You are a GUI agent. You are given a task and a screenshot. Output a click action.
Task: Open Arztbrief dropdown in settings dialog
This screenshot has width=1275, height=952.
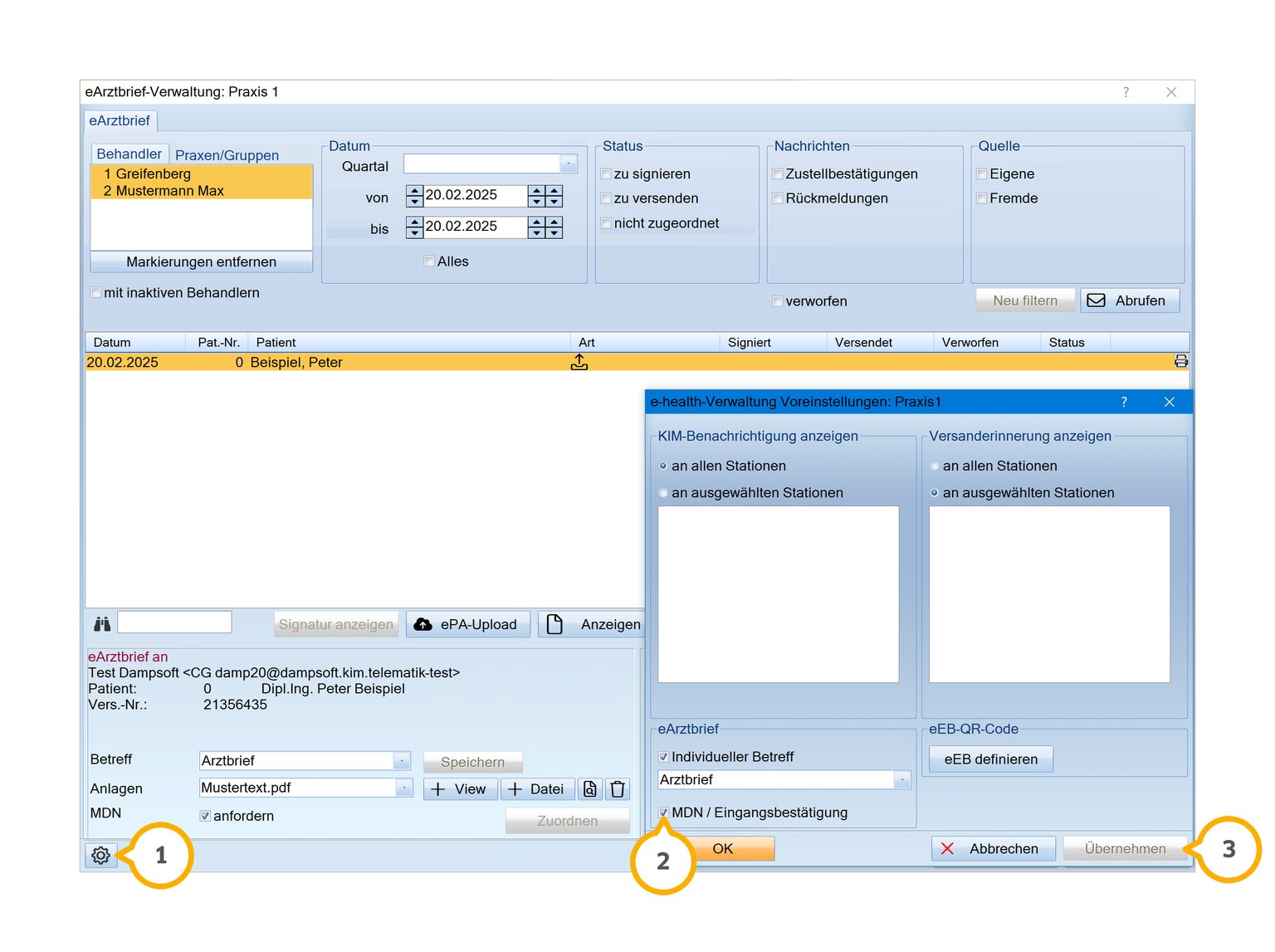tap(901, 779)
